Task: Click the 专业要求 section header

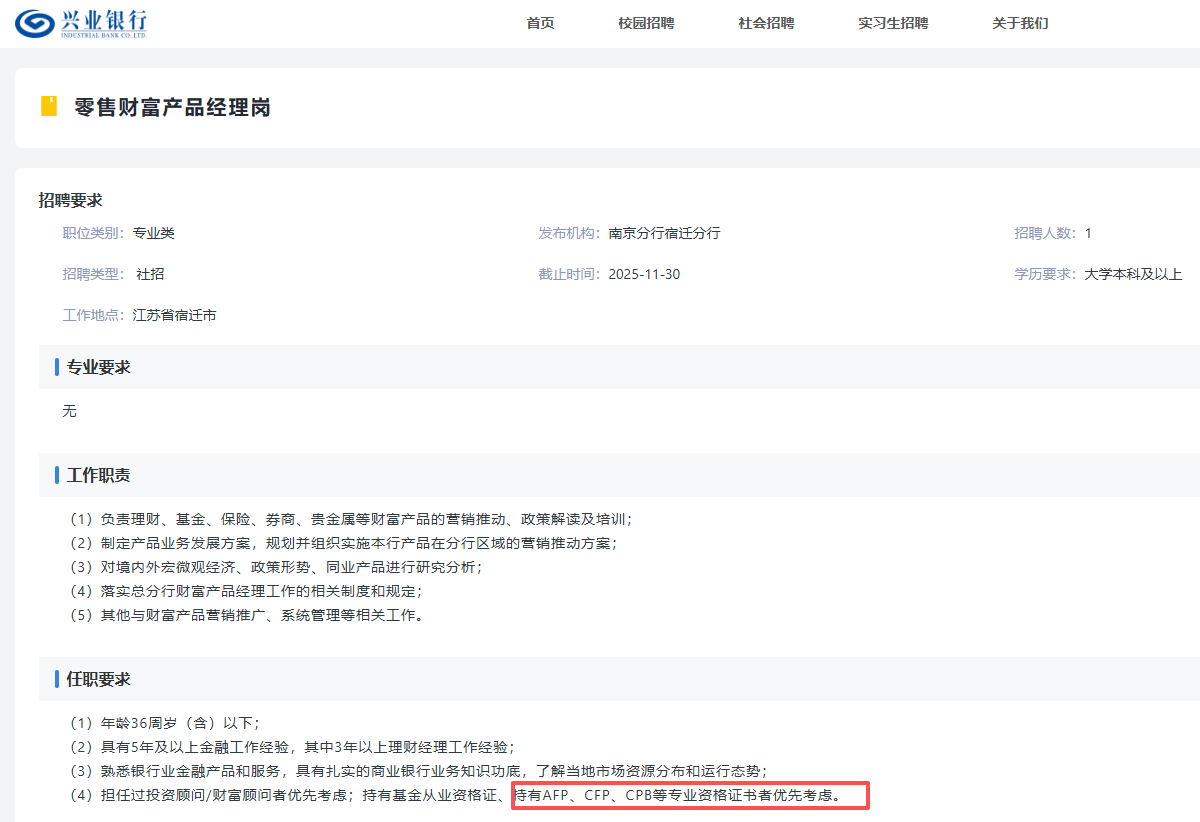Action: (x=98, y=367)
